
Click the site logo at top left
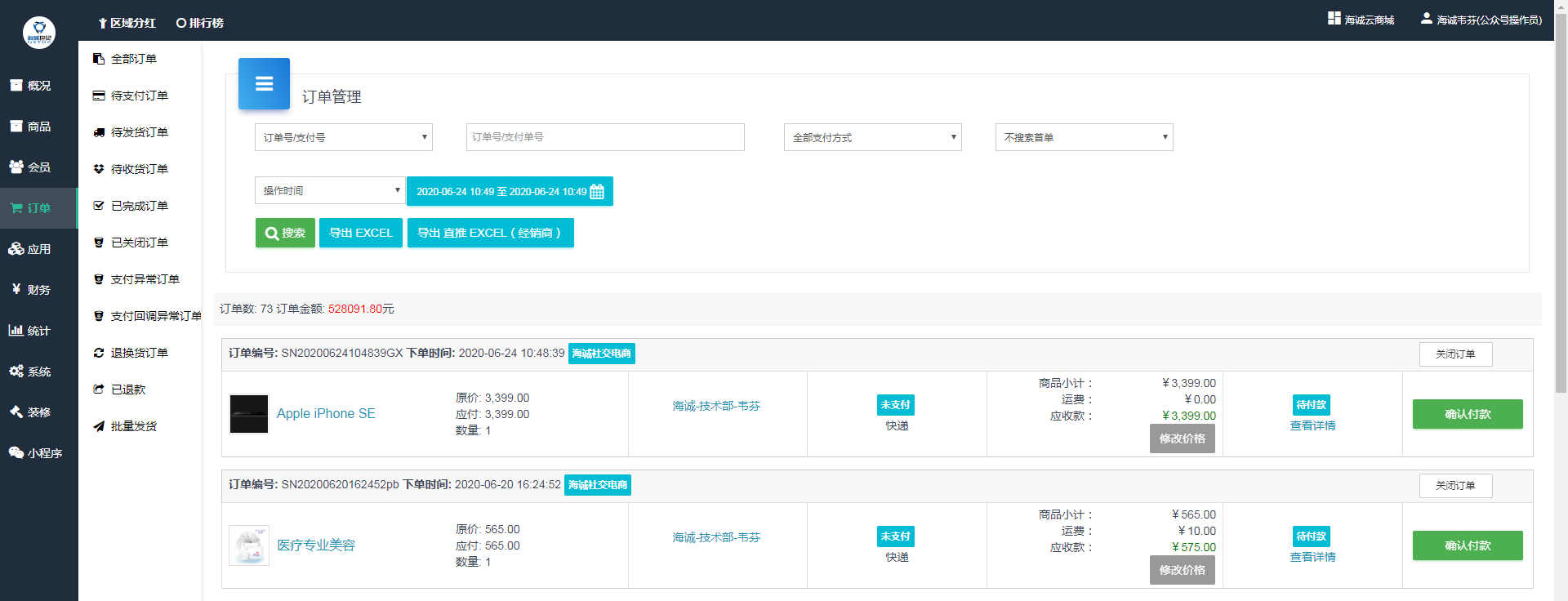pyautogui.click(x=38, y=33)
